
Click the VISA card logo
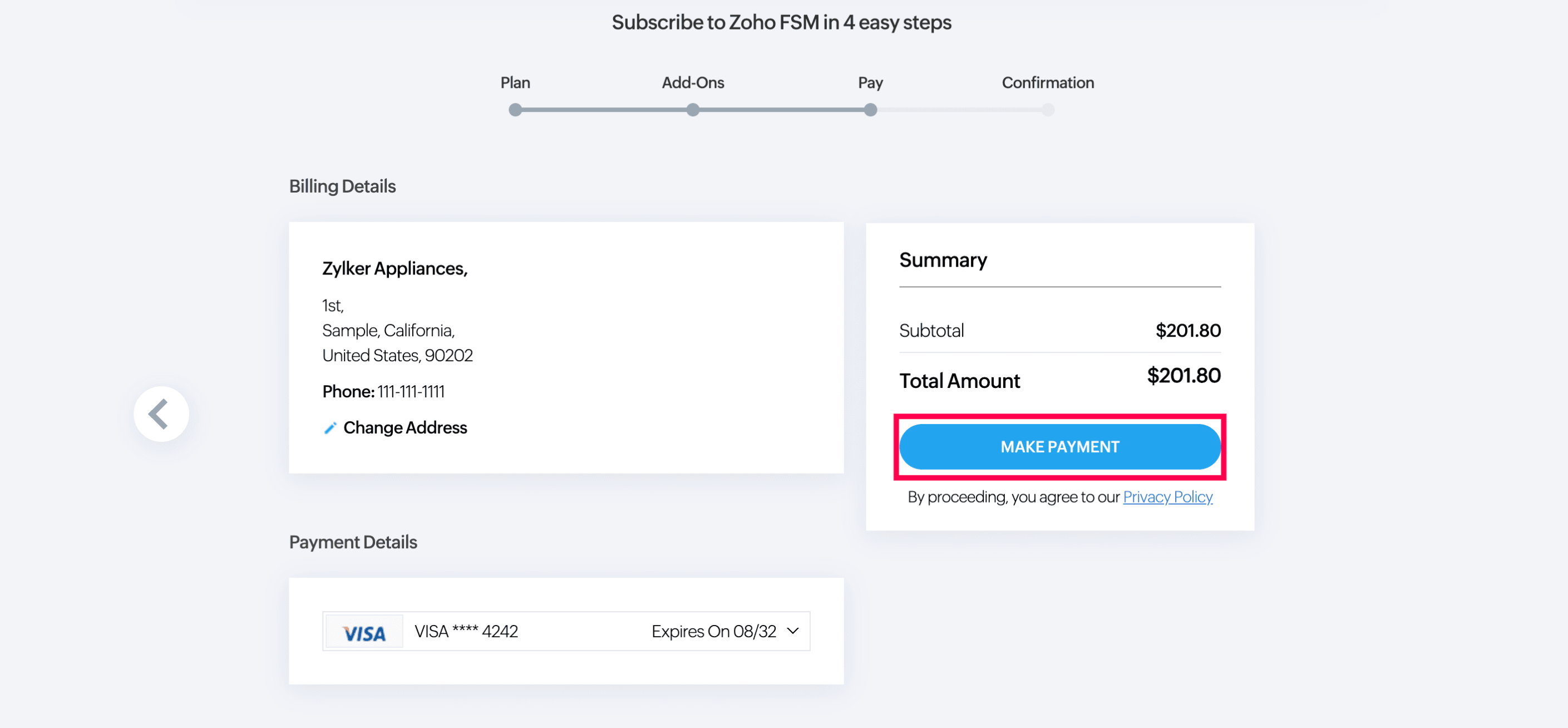point(364,632)
